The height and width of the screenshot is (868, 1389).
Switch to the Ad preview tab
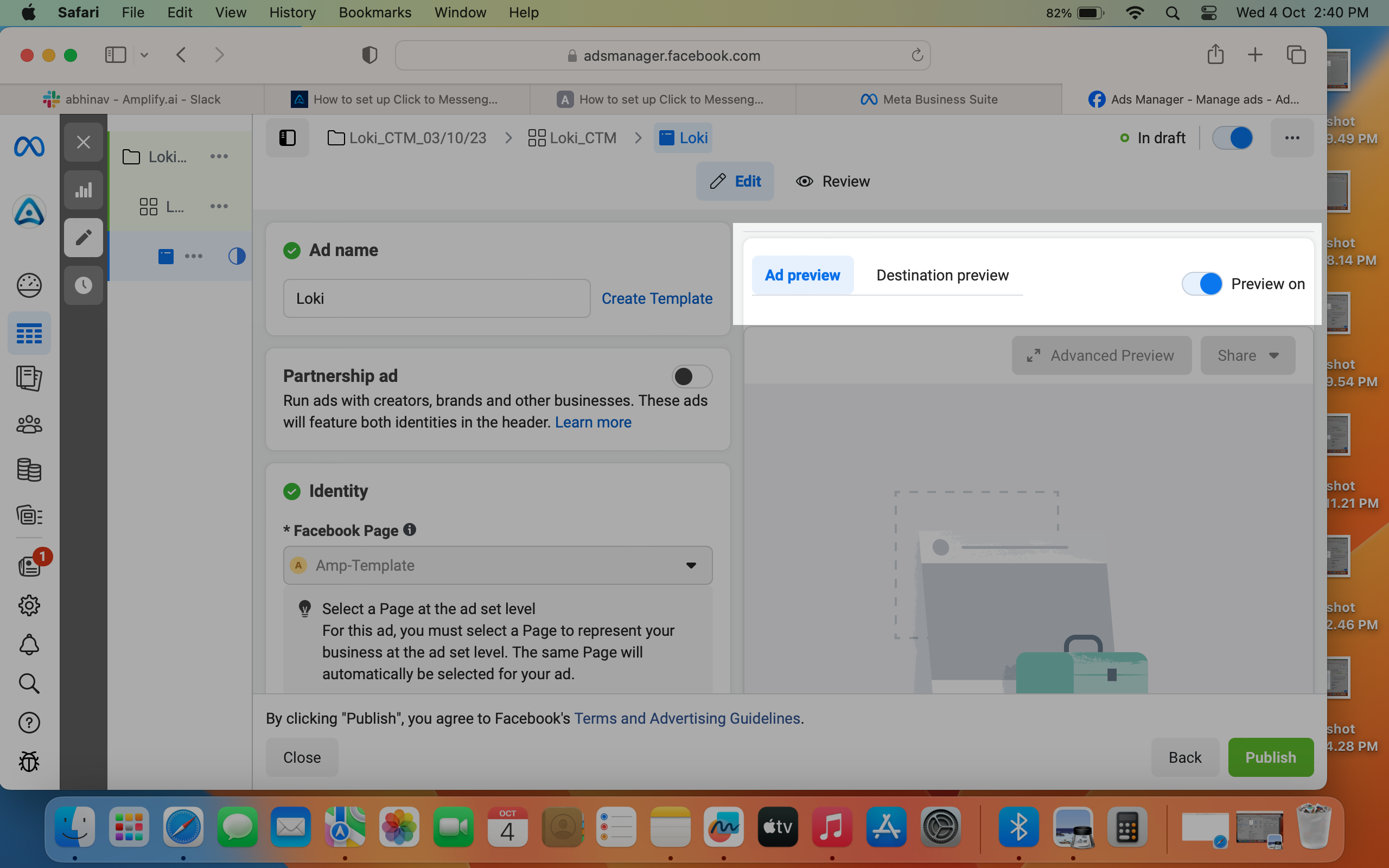(x=802, y=275)
